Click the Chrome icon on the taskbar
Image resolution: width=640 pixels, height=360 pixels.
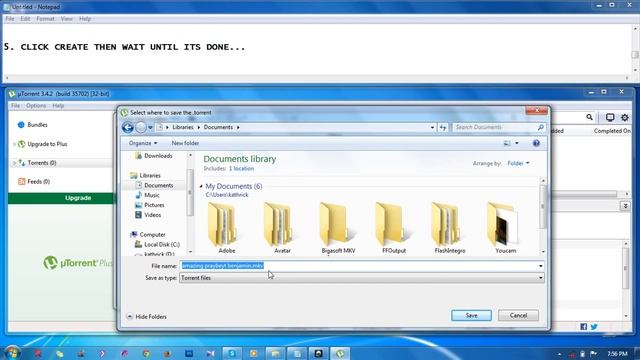point(146,353)
